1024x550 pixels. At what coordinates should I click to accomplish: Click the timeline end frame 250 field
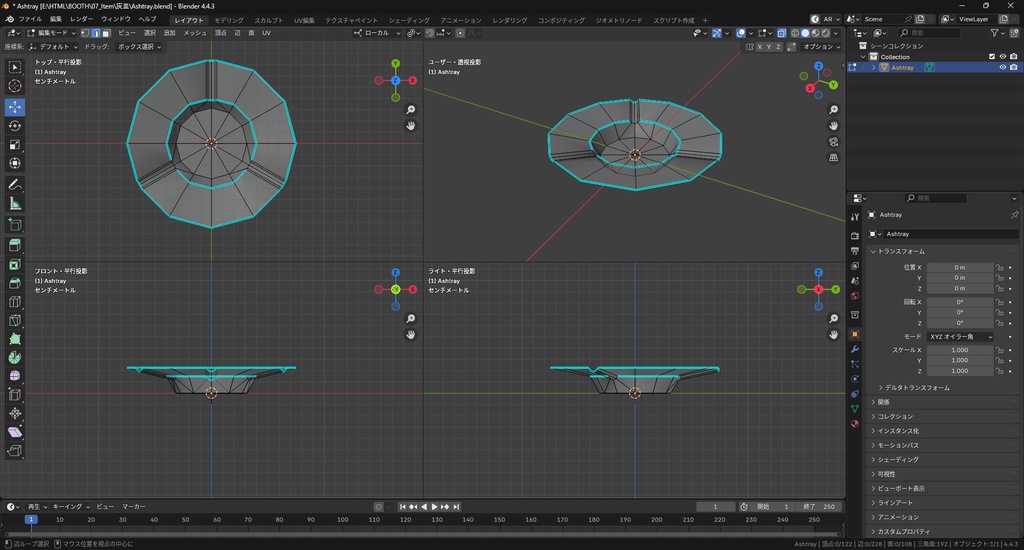click(x=820, y=507)
